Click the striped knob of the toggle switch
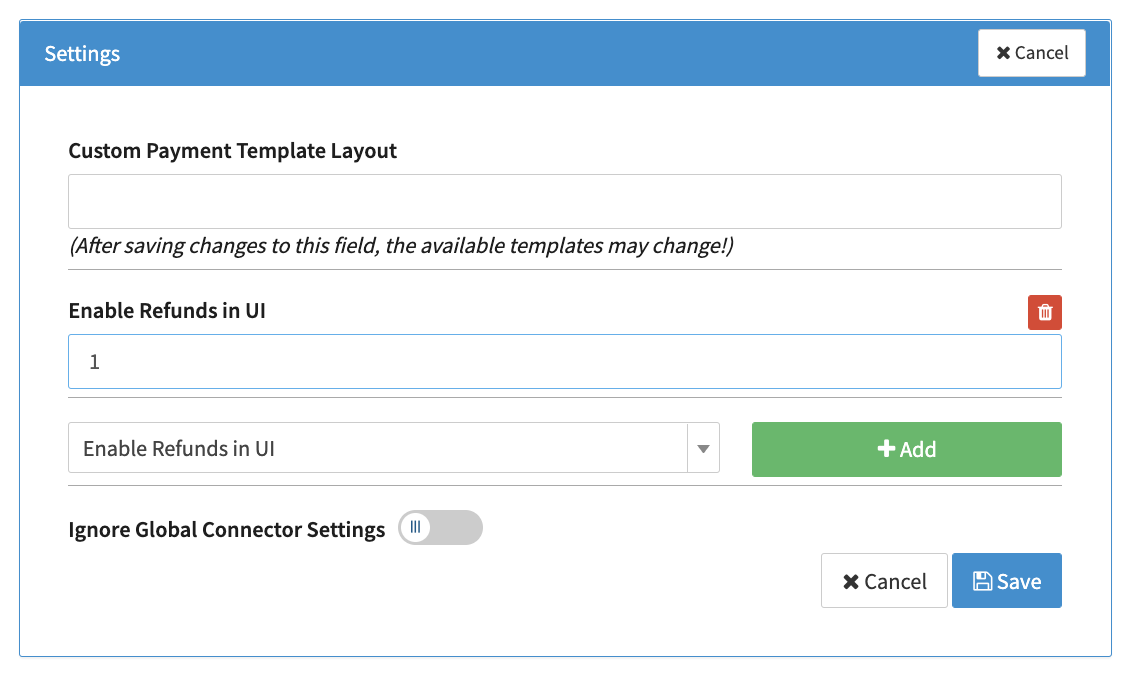Screen dimensions: 1124x680 [x=416, y=528]
